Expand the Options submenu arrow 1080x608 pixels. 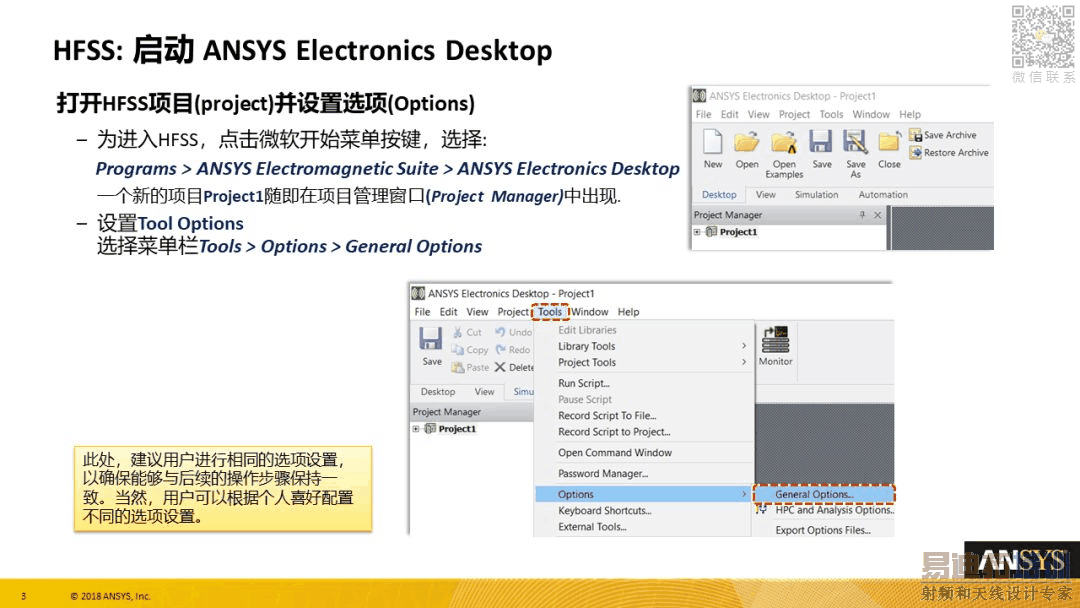pos(744,494)
